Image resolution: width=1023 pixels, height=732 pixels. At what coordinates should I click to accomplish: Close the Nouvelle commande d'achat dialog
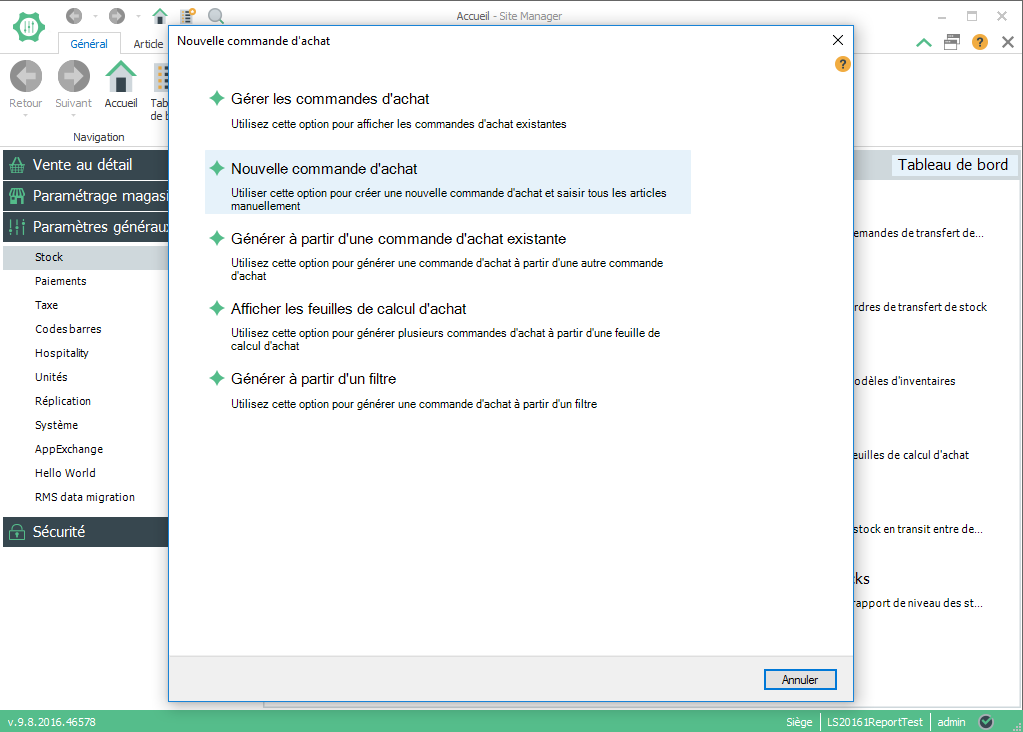pyautogui.click(x=838, y=41)
